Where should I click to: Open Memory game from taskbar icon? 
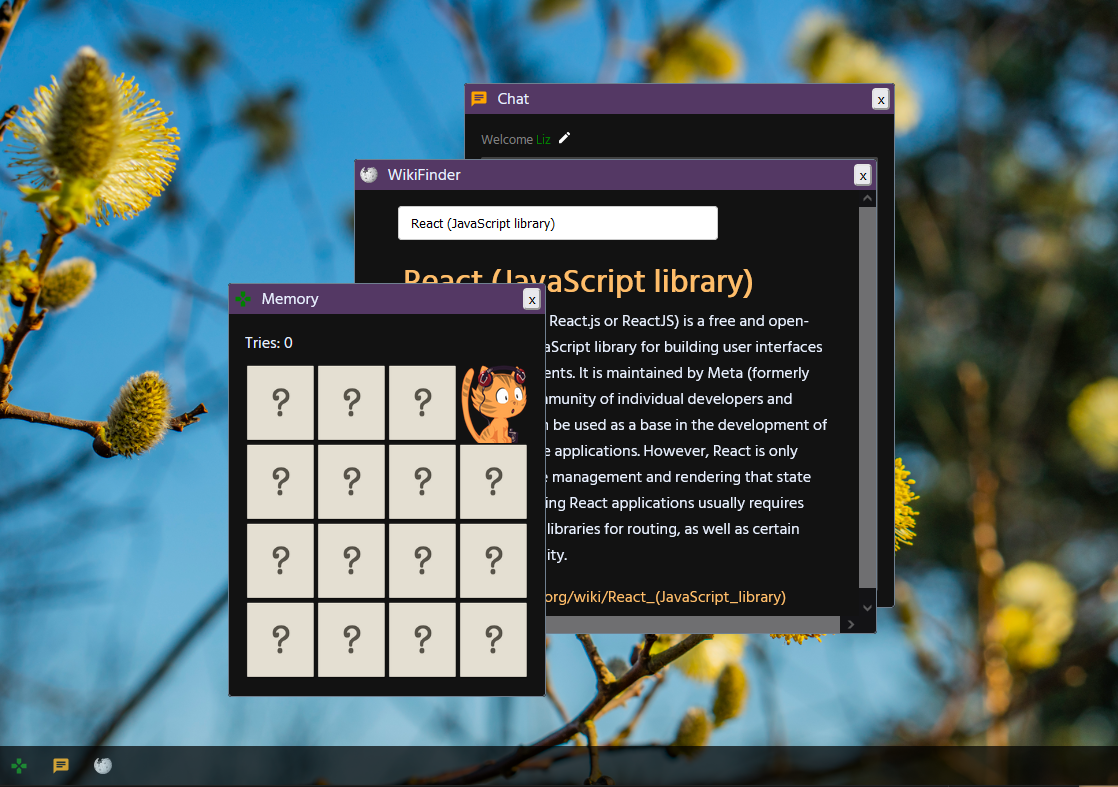tap(19, 766)
